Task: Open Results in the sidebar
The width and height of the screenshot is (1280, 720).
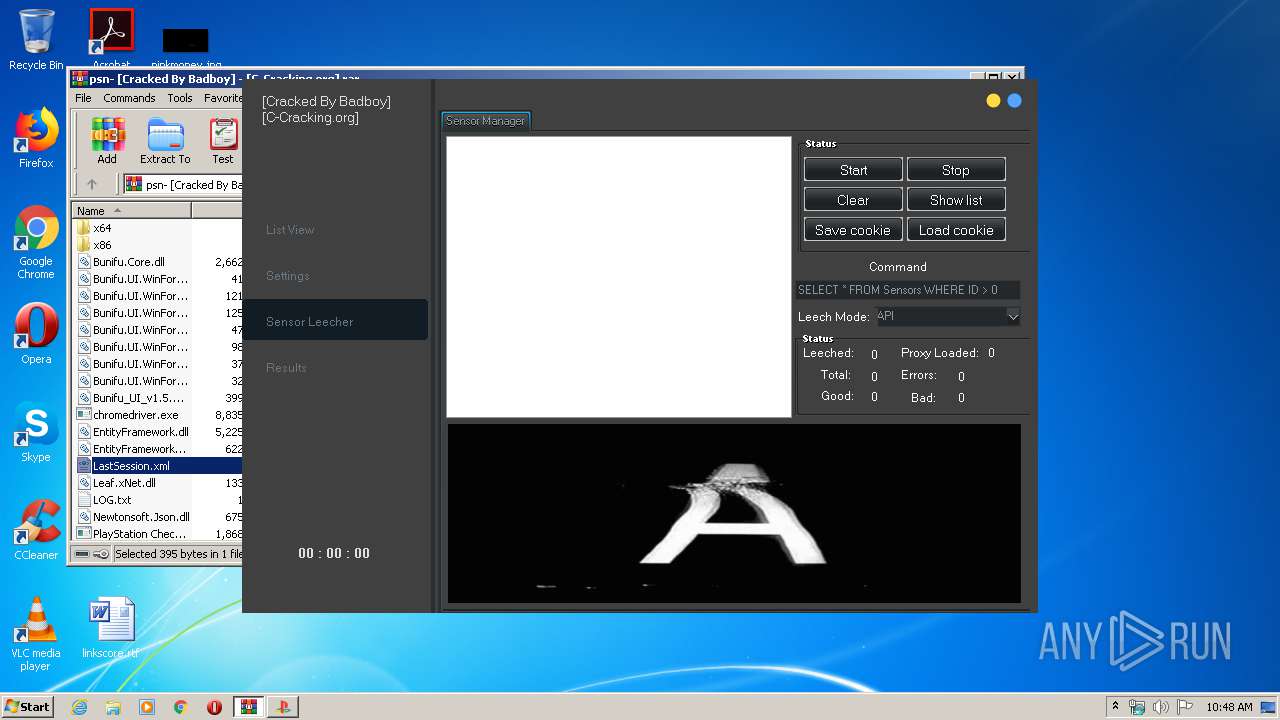Action: point(286,368)
